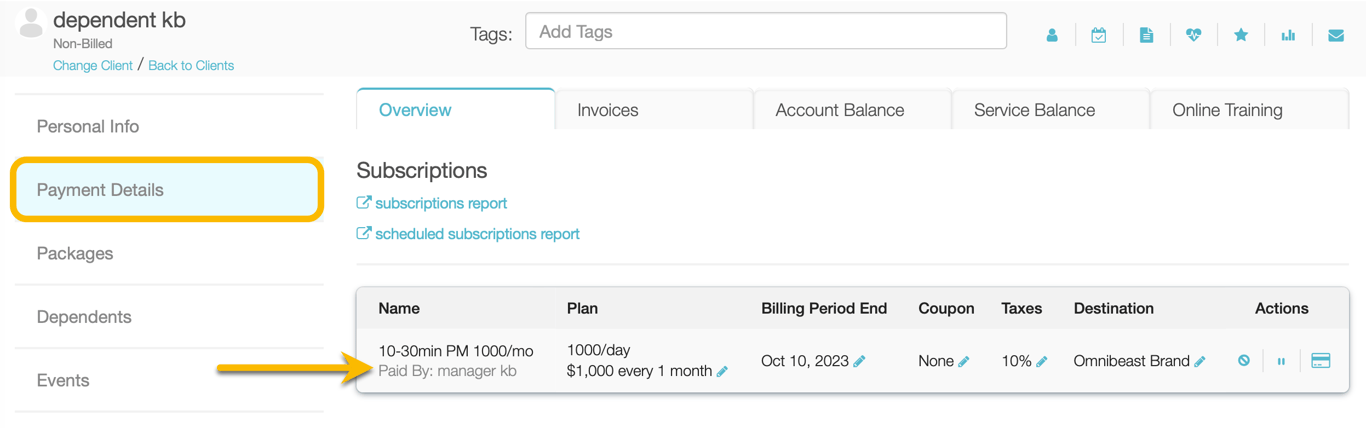Select Packages in sidebar
1366x428 pixels.
169,253
